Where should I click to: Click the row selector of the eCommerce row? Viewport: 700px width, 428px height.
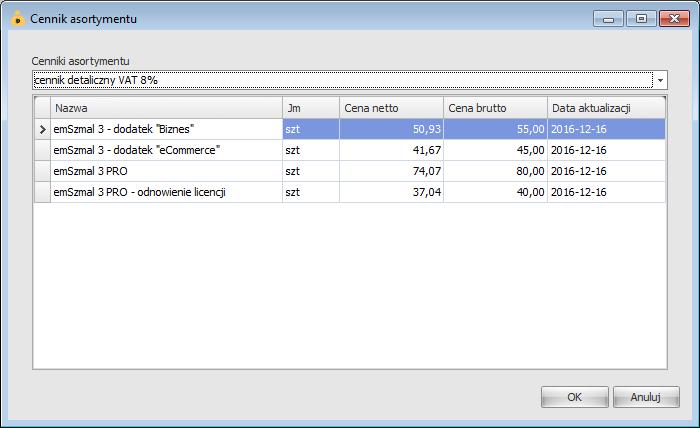coord(42,150)
